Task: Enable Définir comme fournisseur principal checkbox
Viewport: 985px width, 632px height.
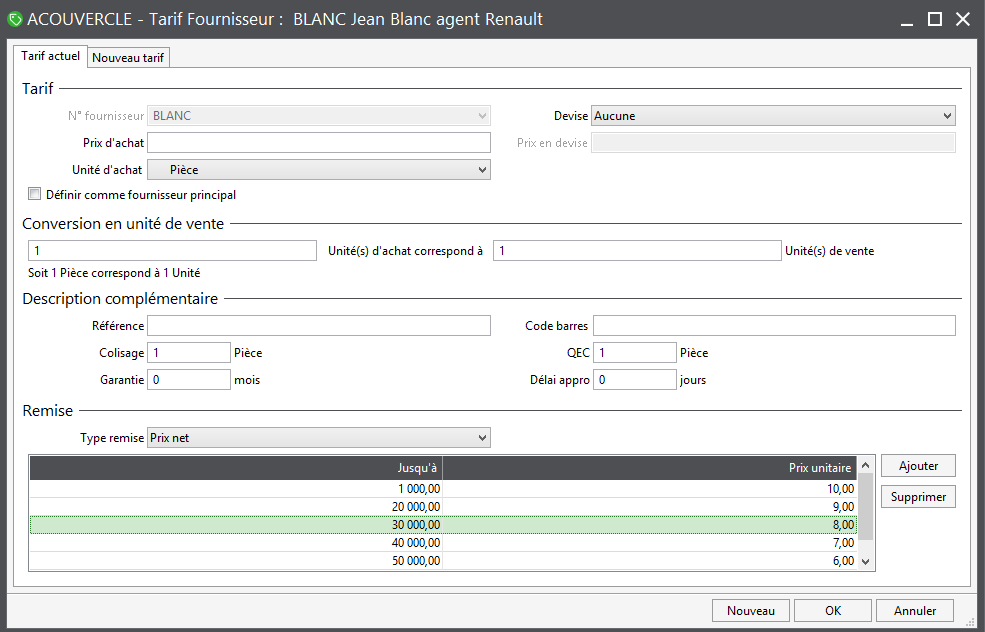Action: [x=35, y=195]
